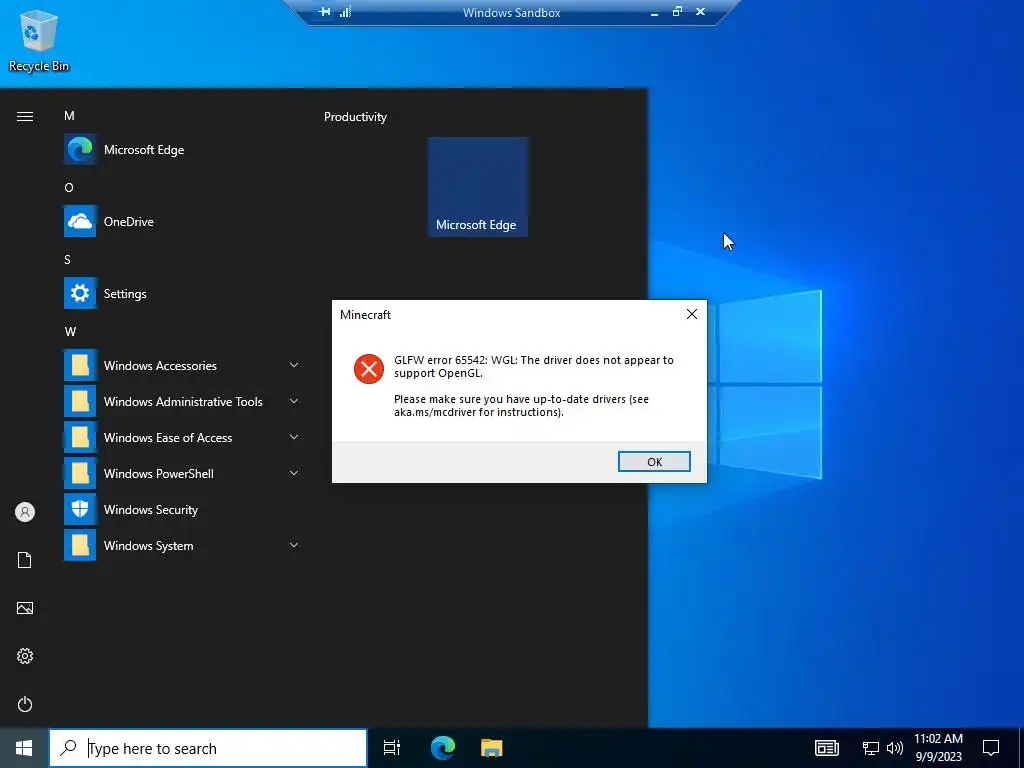The width and height of the screenshot is (1024, 768).
Task: Open Settings gear in the Start sidebar
Action: pos(25,656)
